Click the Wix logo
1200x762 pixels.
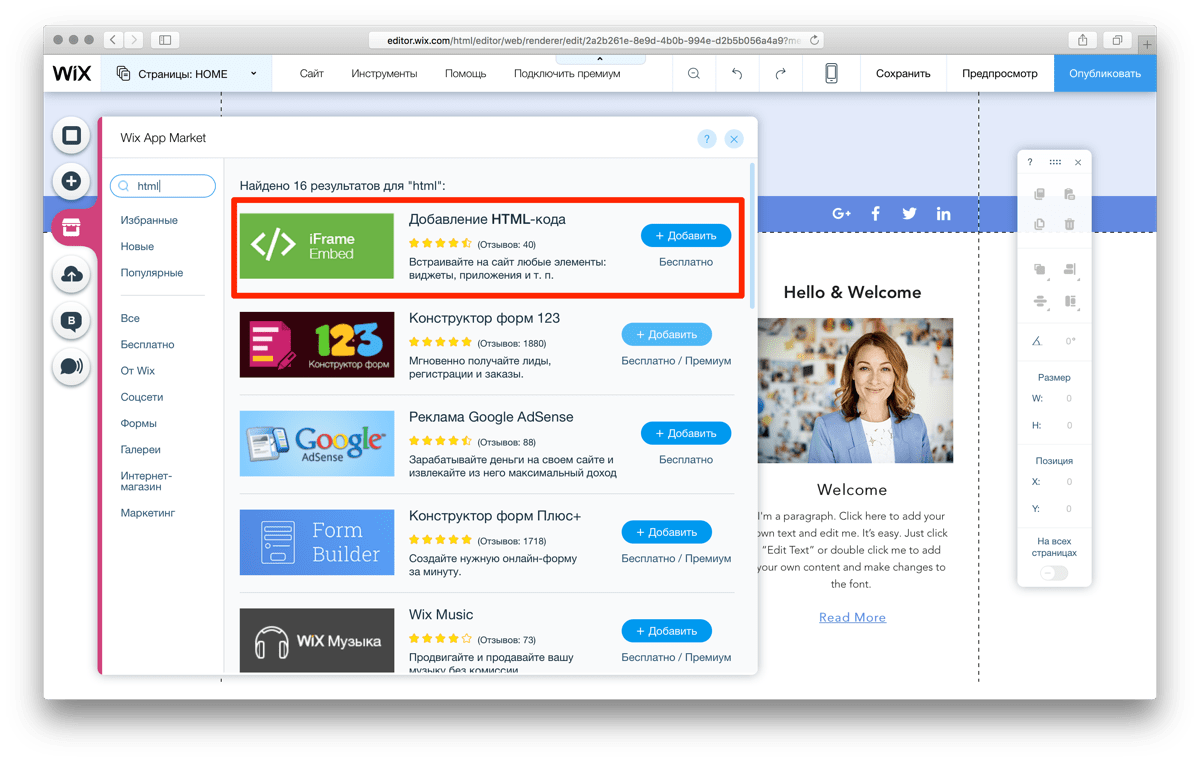pos(72,73)
